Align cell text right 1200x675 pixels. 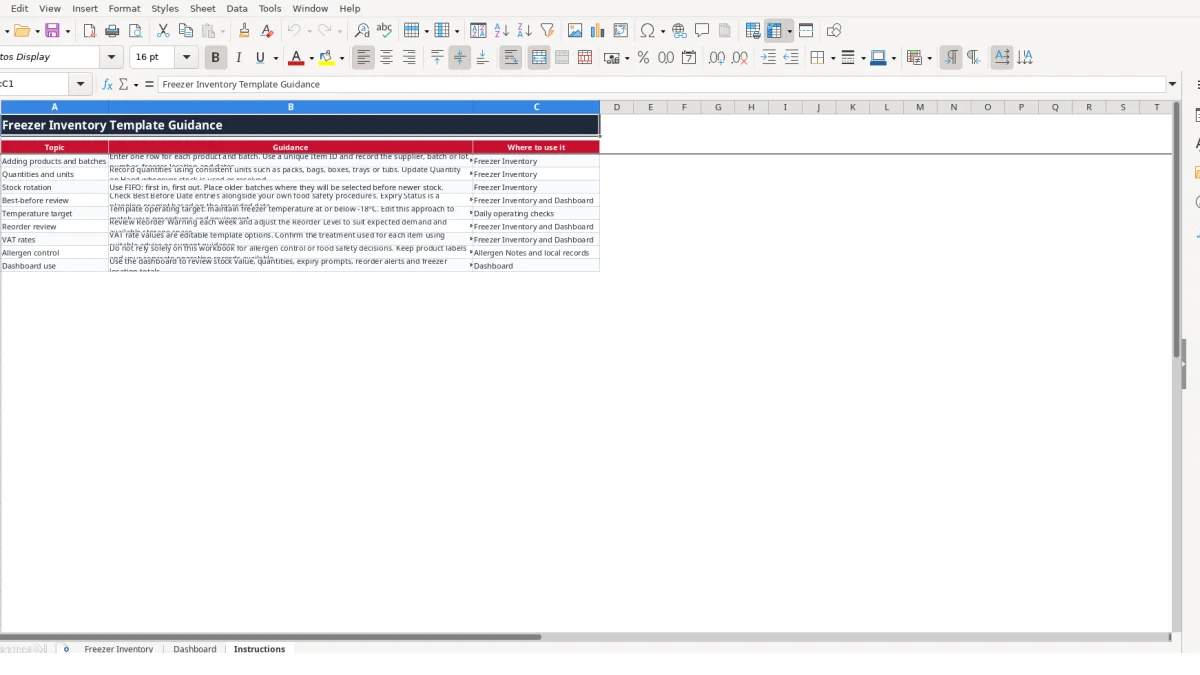click(409, 58)
